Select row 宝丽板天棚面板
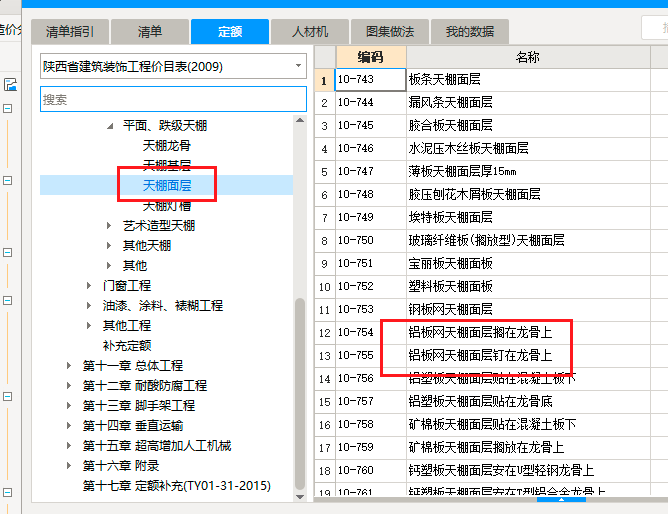This screenshot has height=514, width=668. coord(528,264)
